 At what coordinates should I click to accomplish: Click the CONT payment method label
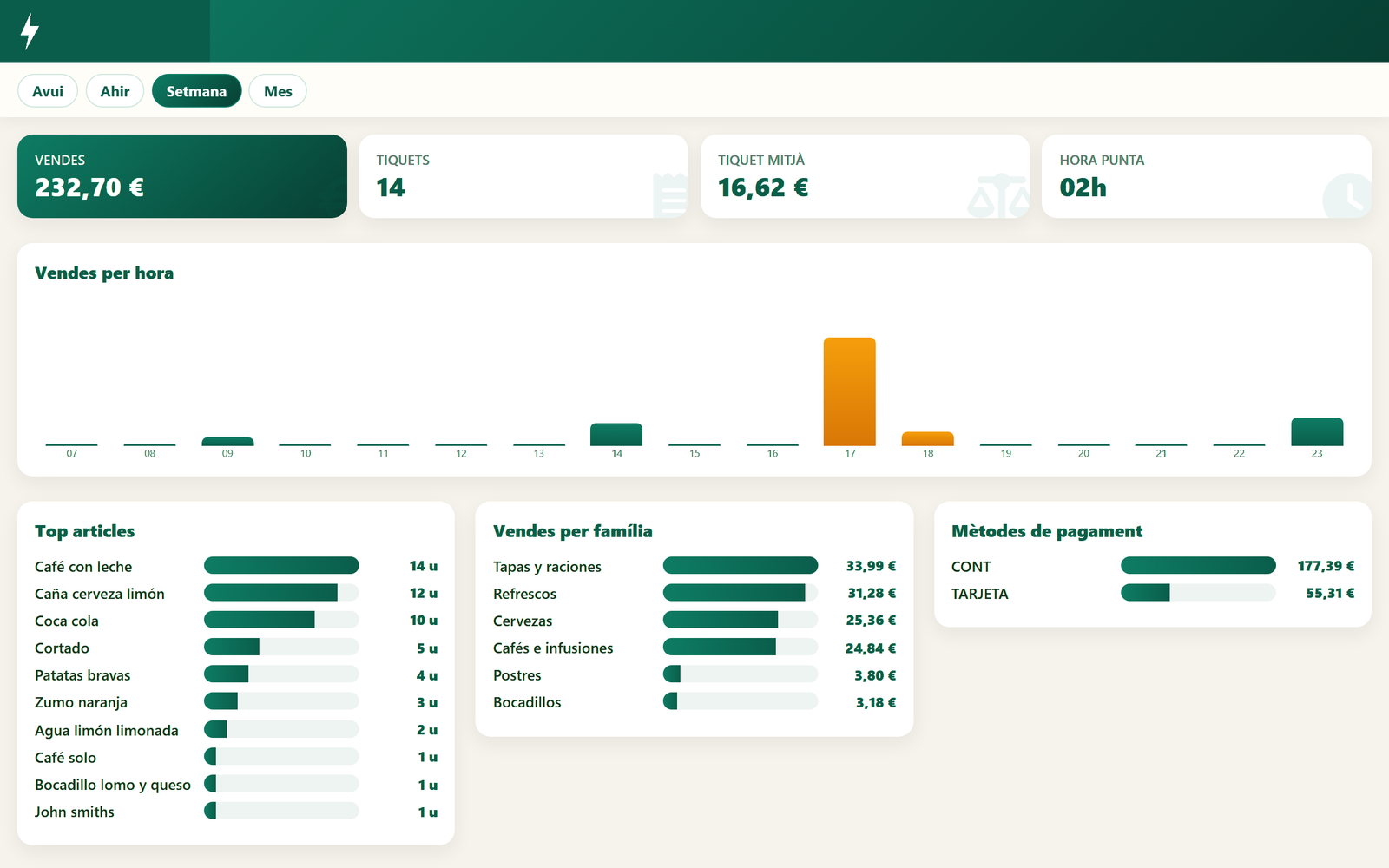coord(971,567)
